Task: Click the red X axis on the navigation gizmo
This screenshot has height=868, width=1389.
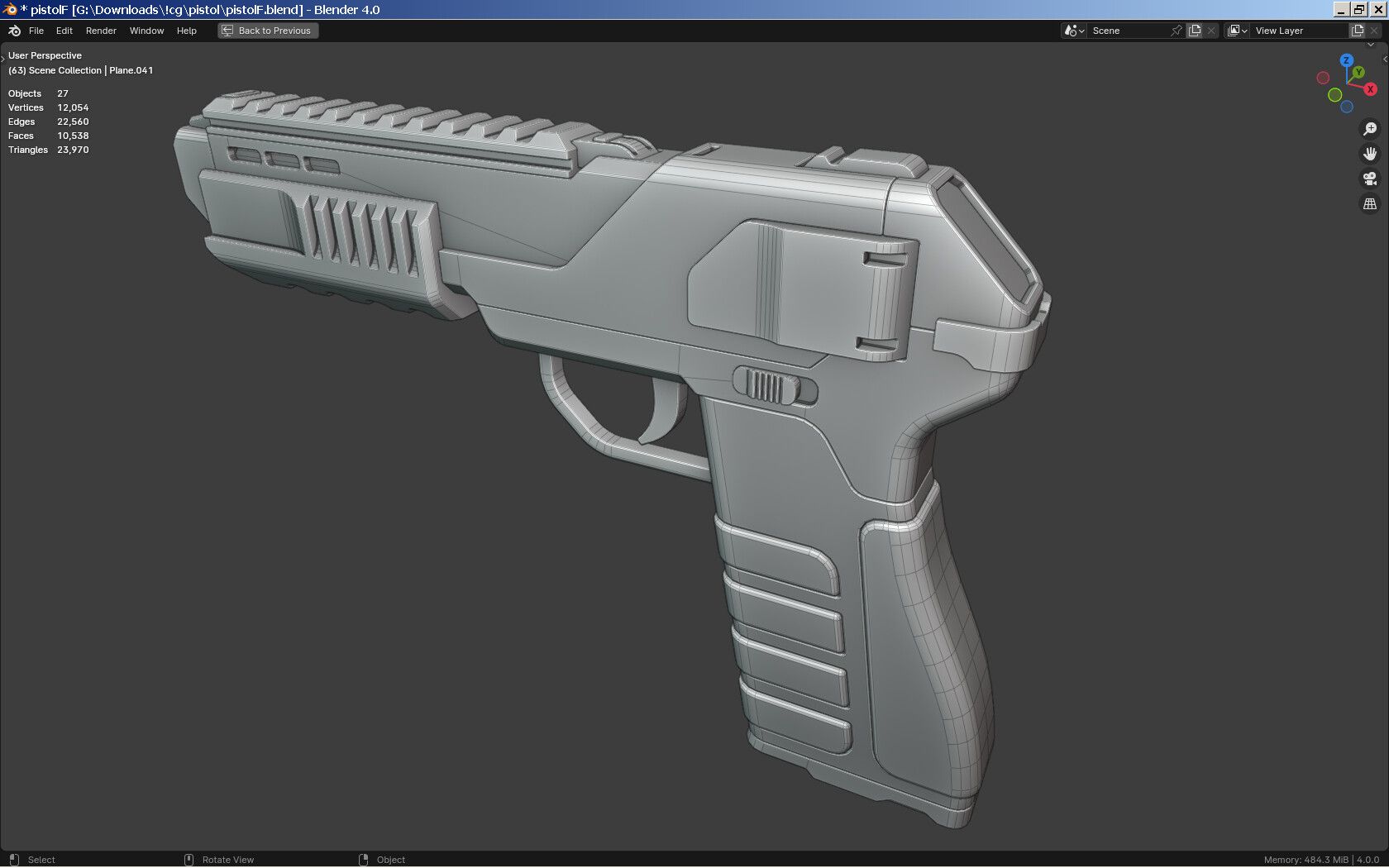Action: pos(1371,88)
